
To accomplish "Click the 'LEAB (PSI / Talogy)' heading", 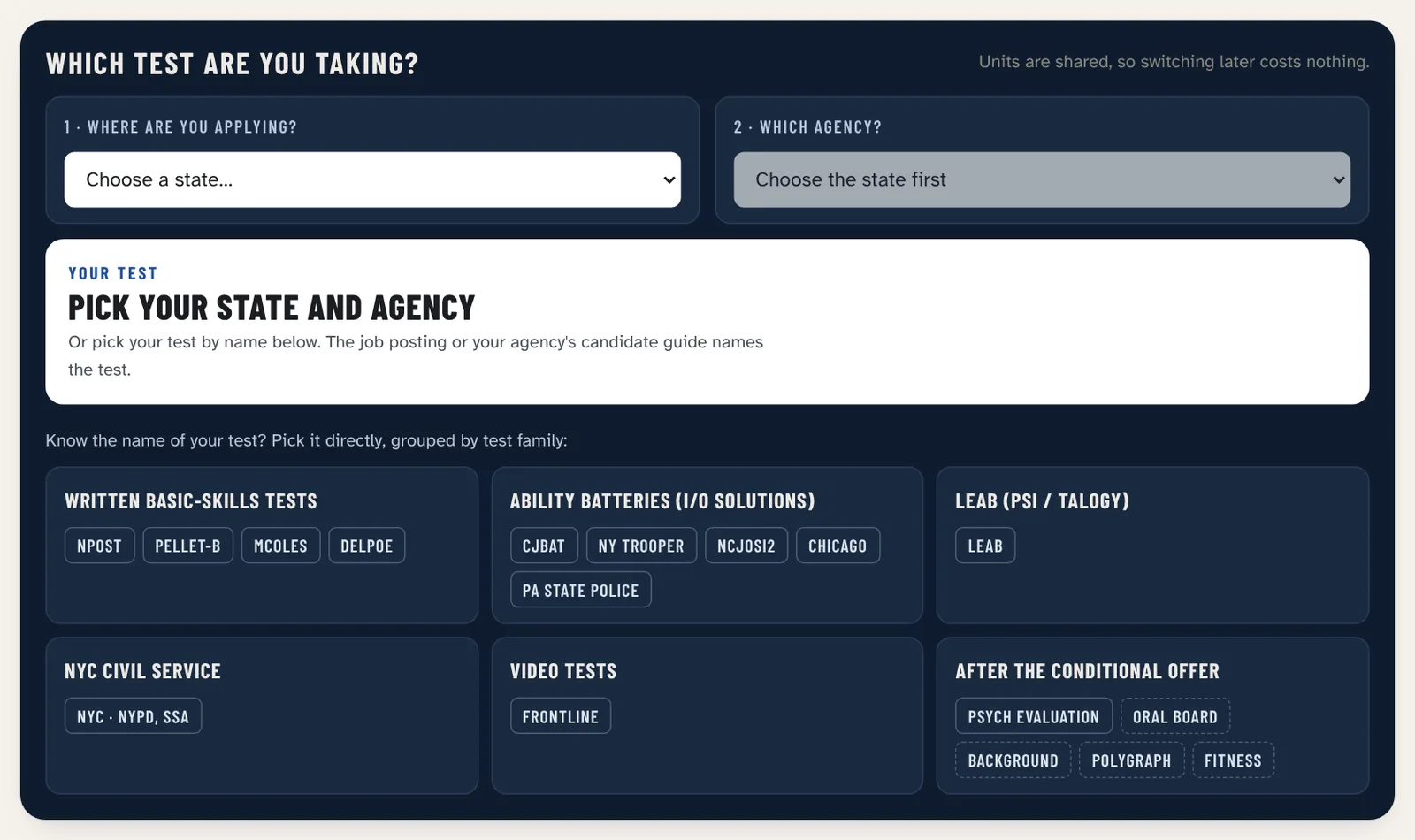I will click(x=1042, y=501).
